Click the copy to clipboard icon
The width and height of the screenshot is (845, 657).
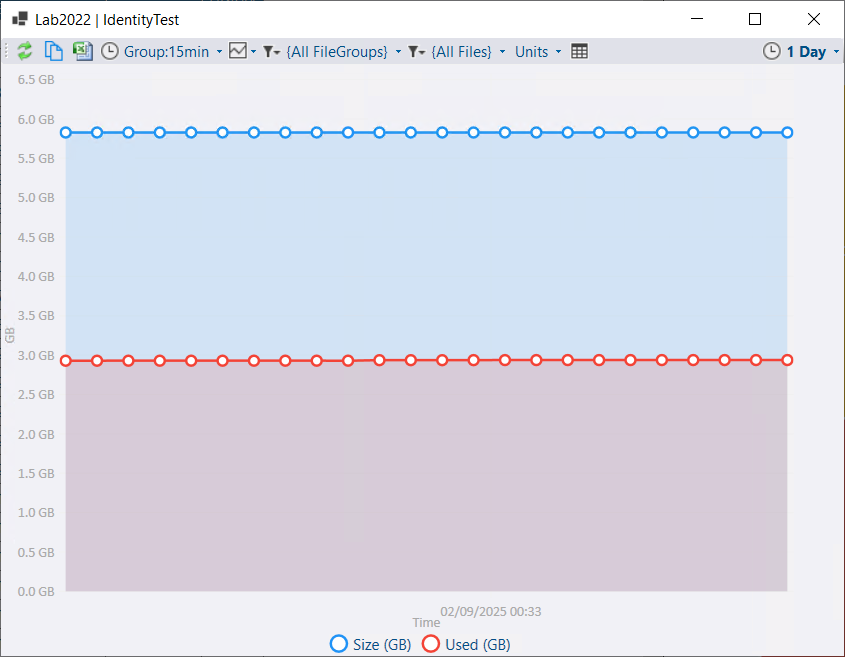pyautogui.click(x=53, y=51)
